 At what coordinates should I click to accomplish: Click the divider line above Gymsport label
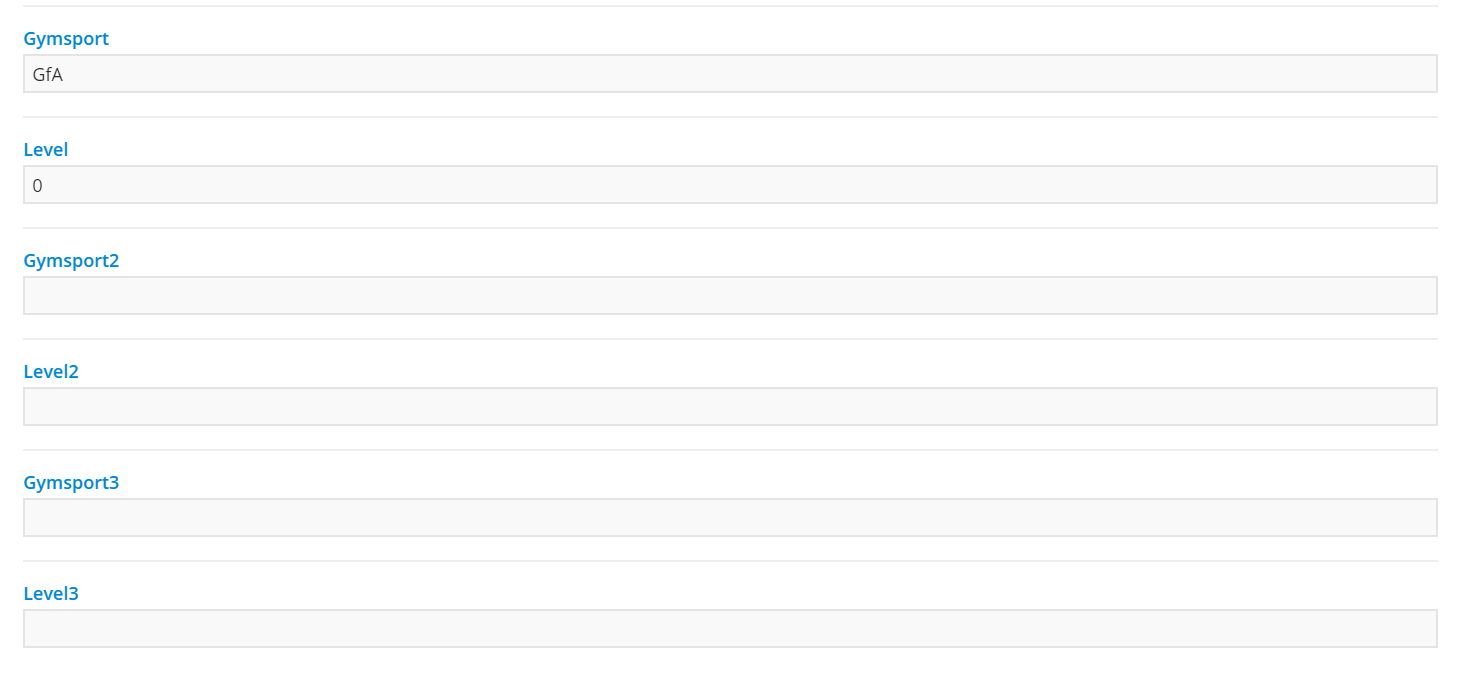(x=730, y=6)
